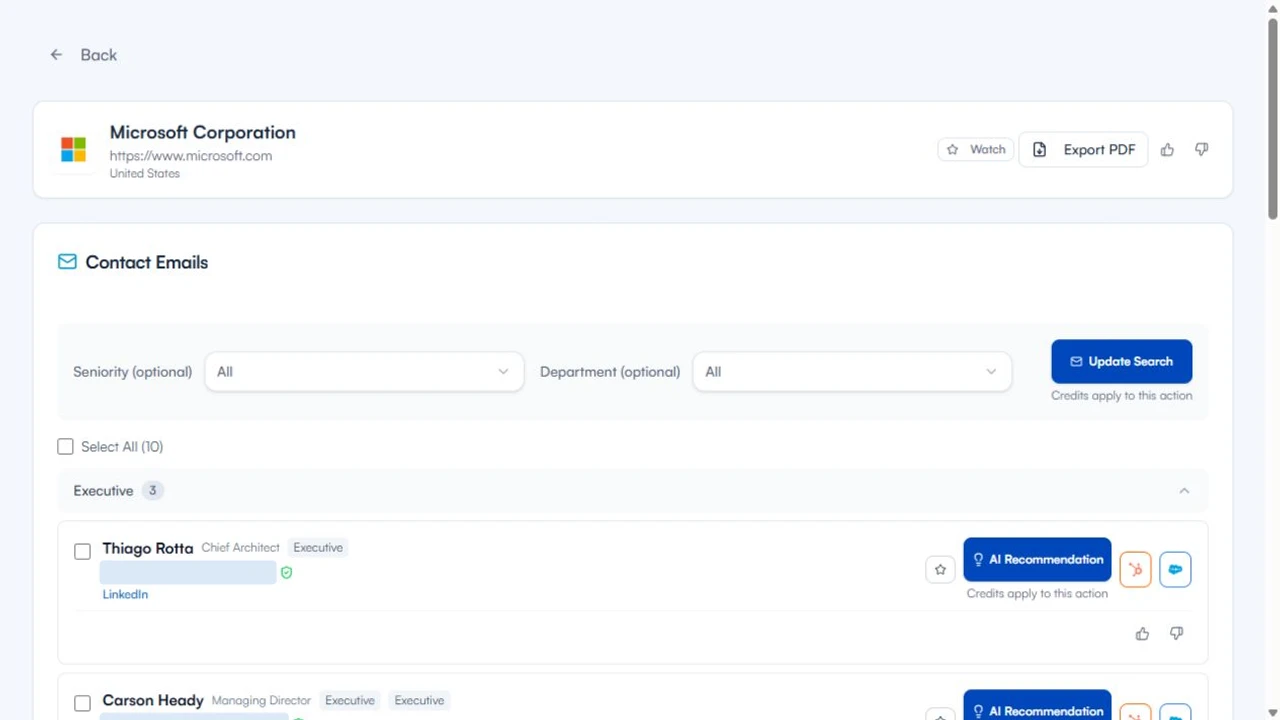This screenshot has width=1280, height=720.
Task: Thumbs up the Microsoft Corporation profile
Action: (1167, 149)
